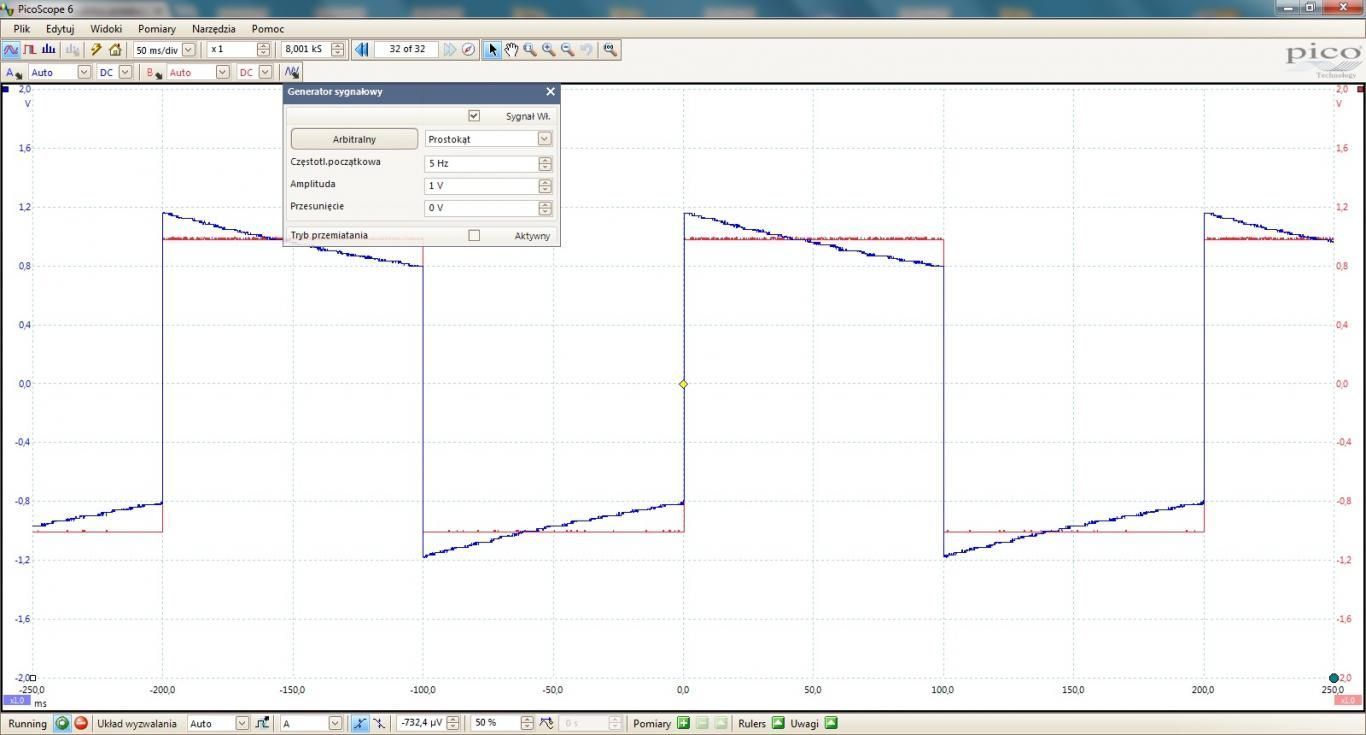The width and height of the screenshot is (1366, 735).
Task: Select the Zoom-in tool
Action: pyautogui.click(x=549, y=49)
